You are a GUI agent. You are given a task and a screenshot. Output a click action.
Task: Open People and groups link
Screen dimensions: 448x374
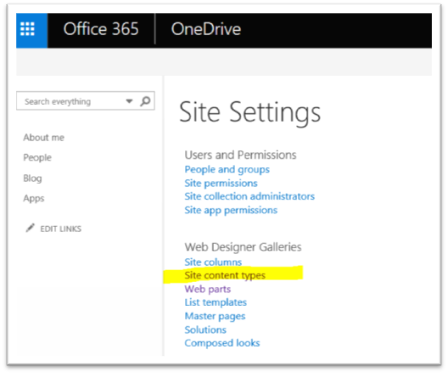227,170
